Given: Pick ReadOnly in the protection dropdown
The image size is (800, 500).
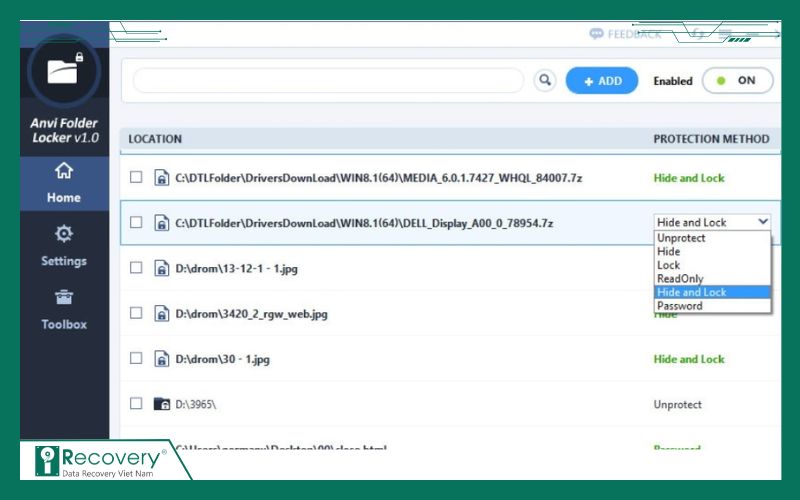Looking at the screenshot, I should (680, 279).
